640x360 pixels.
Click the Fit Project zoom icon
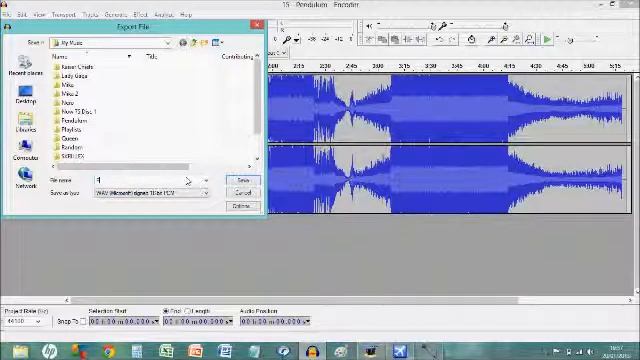[x=529, y=39]
